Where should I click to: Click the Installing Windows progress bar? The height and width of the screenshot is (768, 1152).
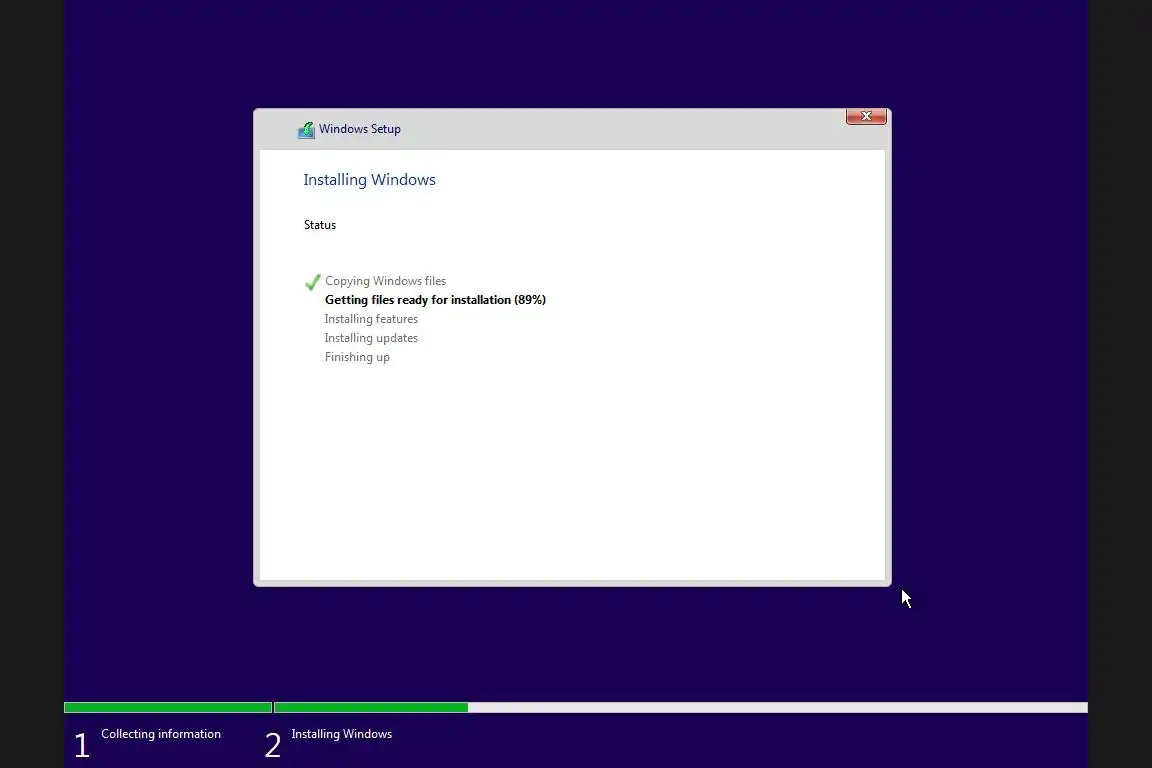click(680, 707)
